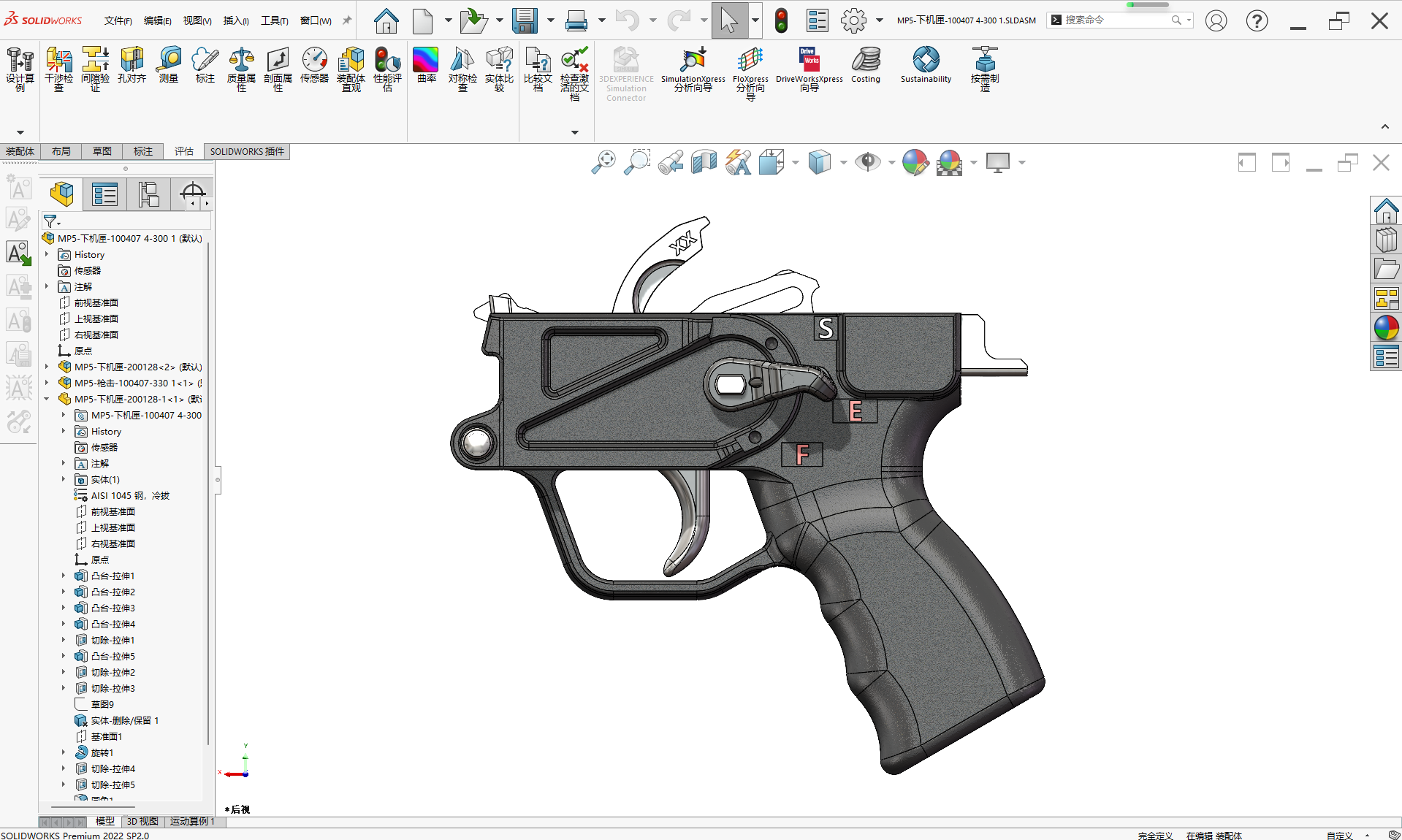The image size is (1402, 840).
Task: Open the Appearances task pane tab
Action: 1386,328
